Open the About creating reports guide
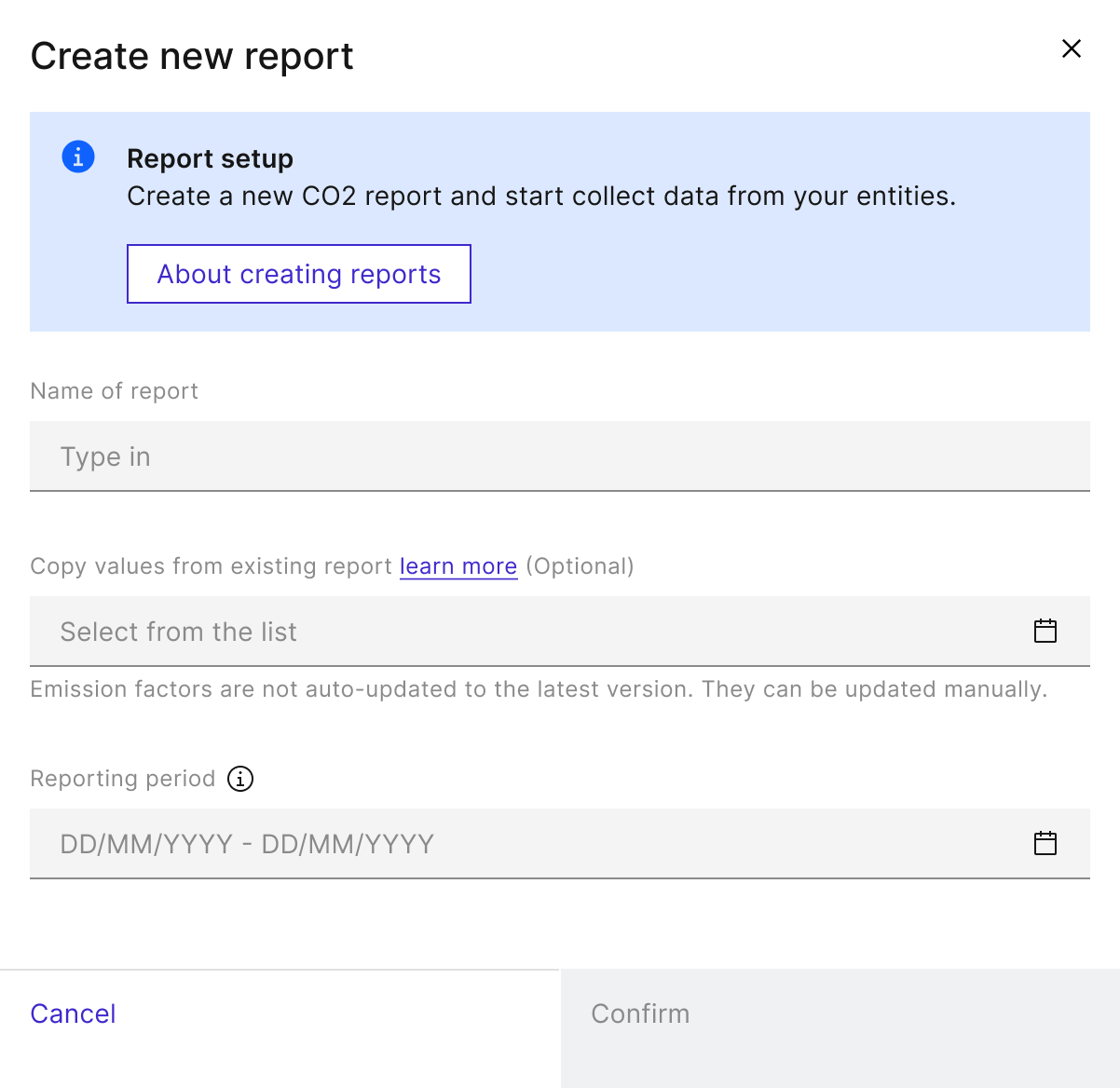Viewport: 1120px width, 1088px height. coord(299,274)
